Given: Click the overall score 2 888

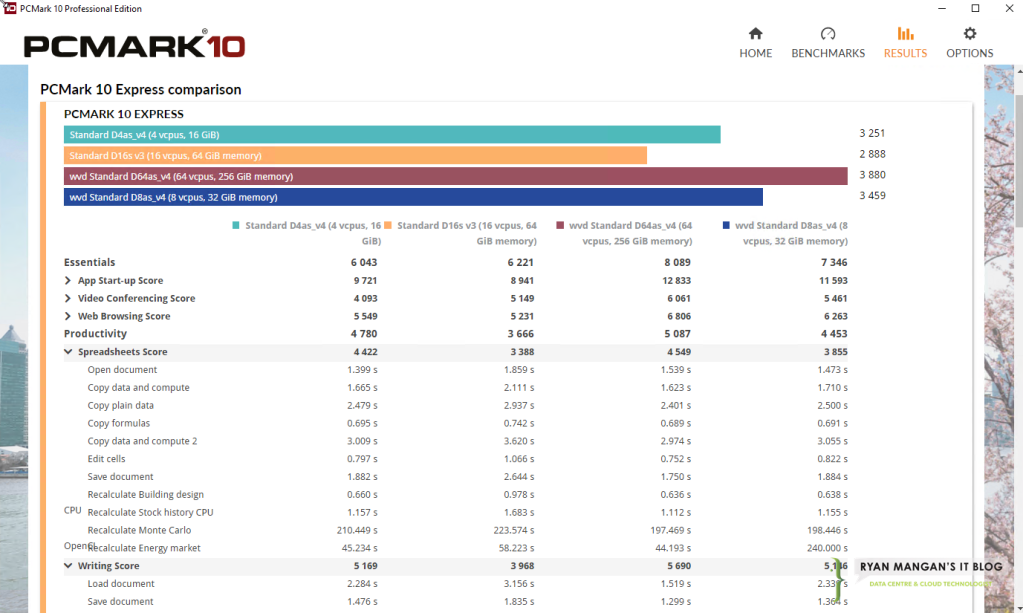Looking at the screenshot, I should [872, 154].
